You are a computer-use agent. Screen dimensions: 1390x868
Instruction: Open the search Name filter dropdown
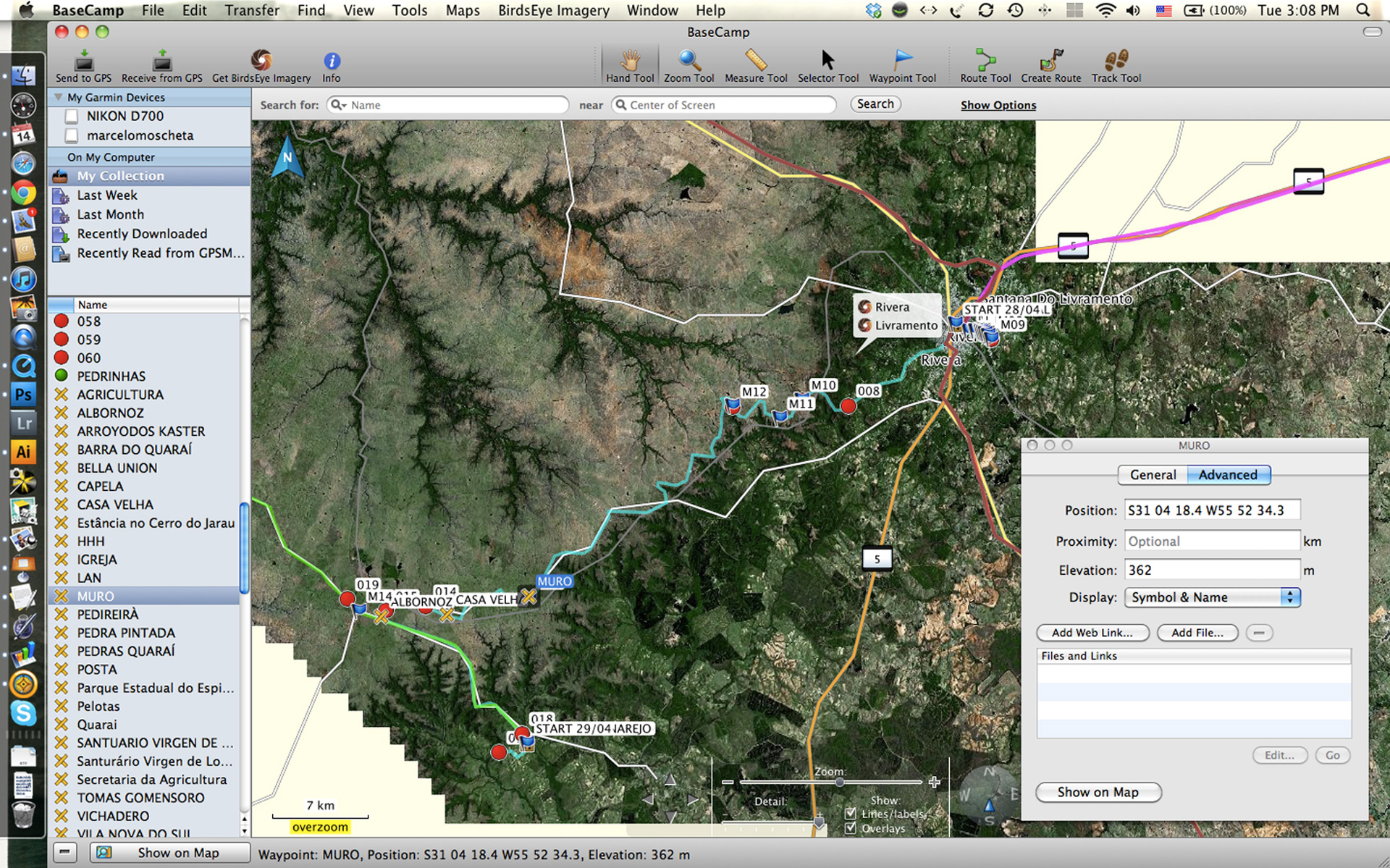[338, 105]
